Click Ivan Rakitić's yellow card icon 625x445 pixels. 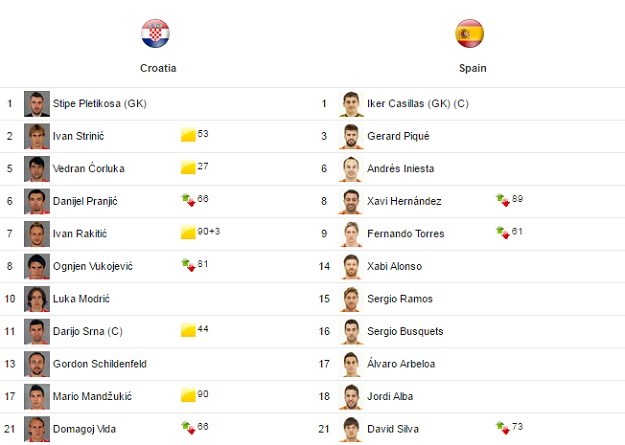[188, 232]
